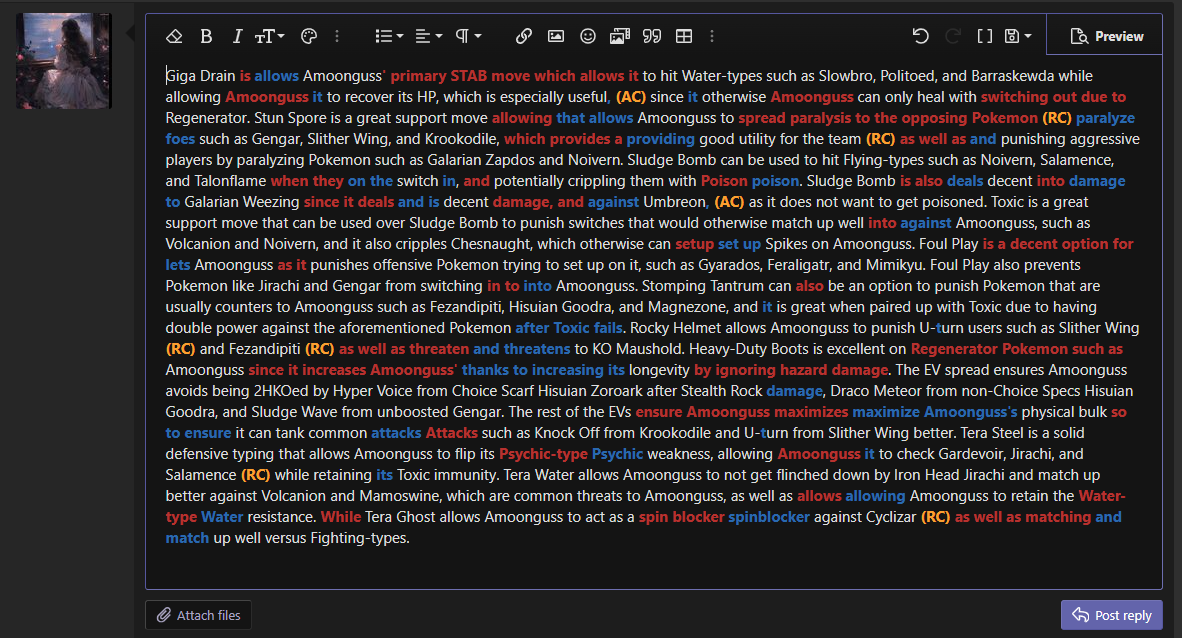Open the text color palette
The image size is (1182, 638).
[x=309, y=36]
